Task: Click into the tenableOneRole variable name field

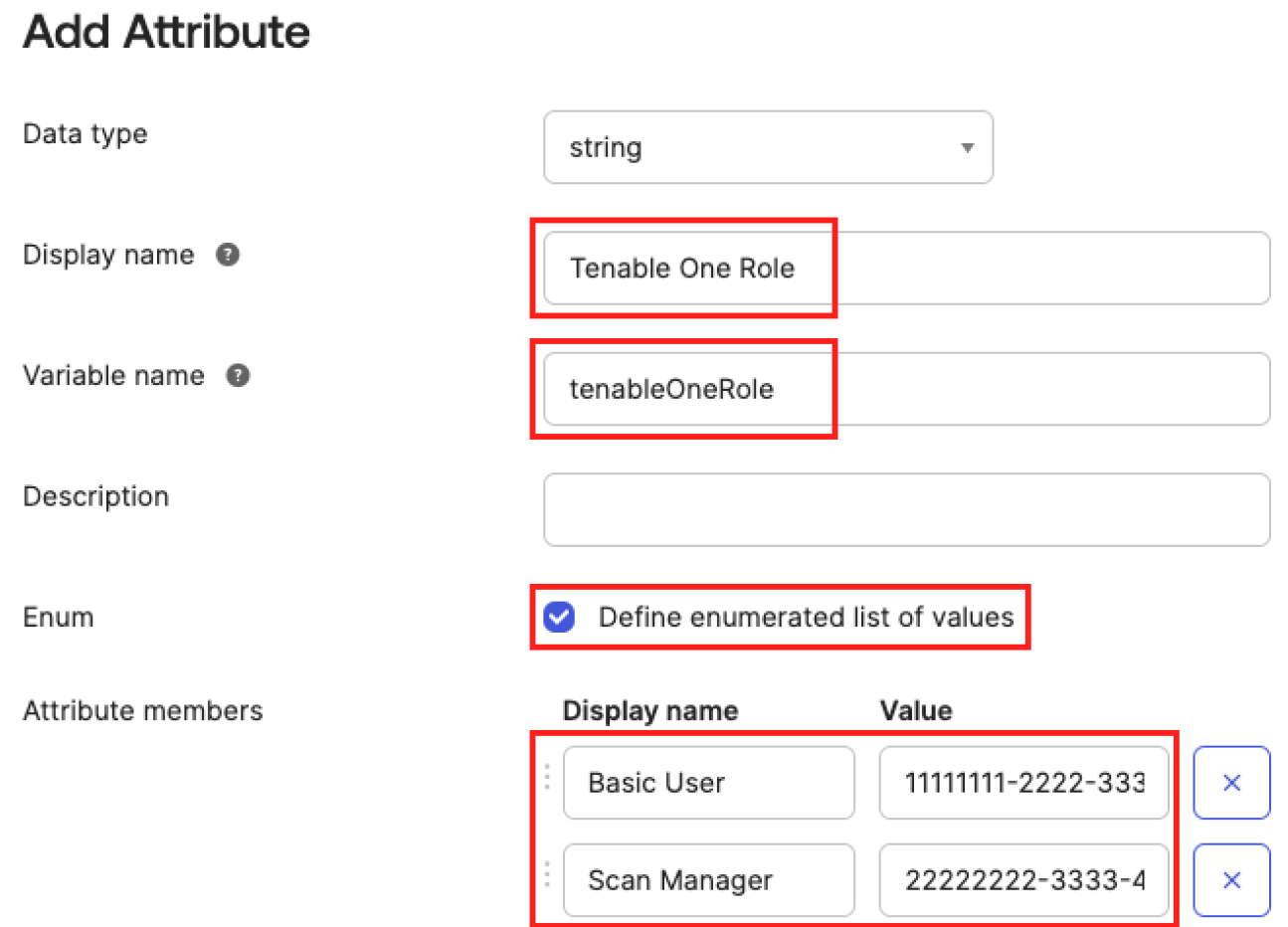Action: 905,389
